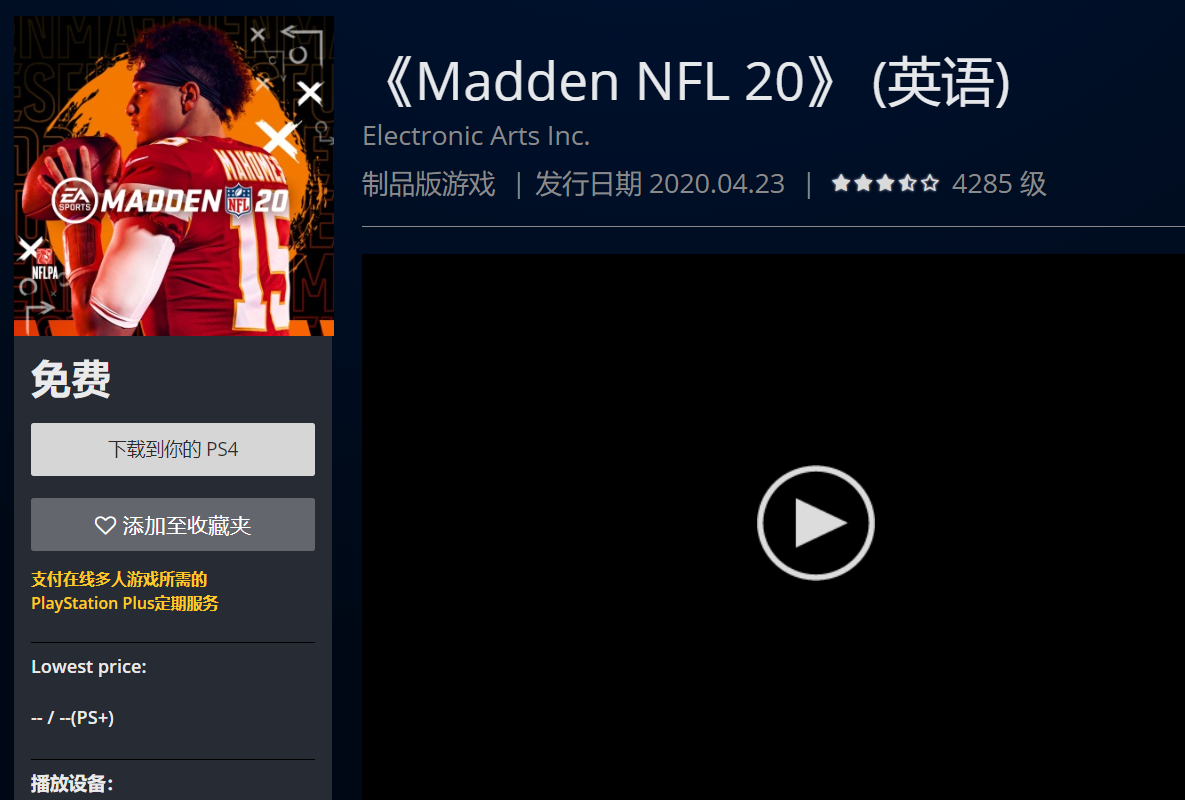The height and width of the screenshot is (800, 1185).
Task: Play the Madden NFL 20 trailer video
Action: tap(815, 523)
